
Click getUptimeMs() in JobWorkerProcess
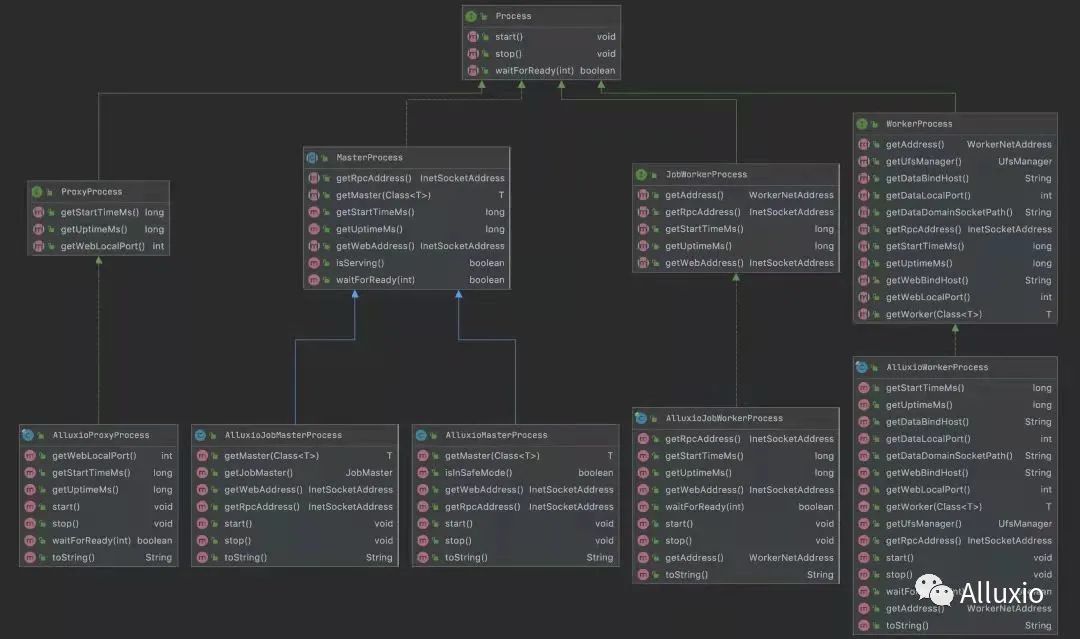[x=698, y=246]
